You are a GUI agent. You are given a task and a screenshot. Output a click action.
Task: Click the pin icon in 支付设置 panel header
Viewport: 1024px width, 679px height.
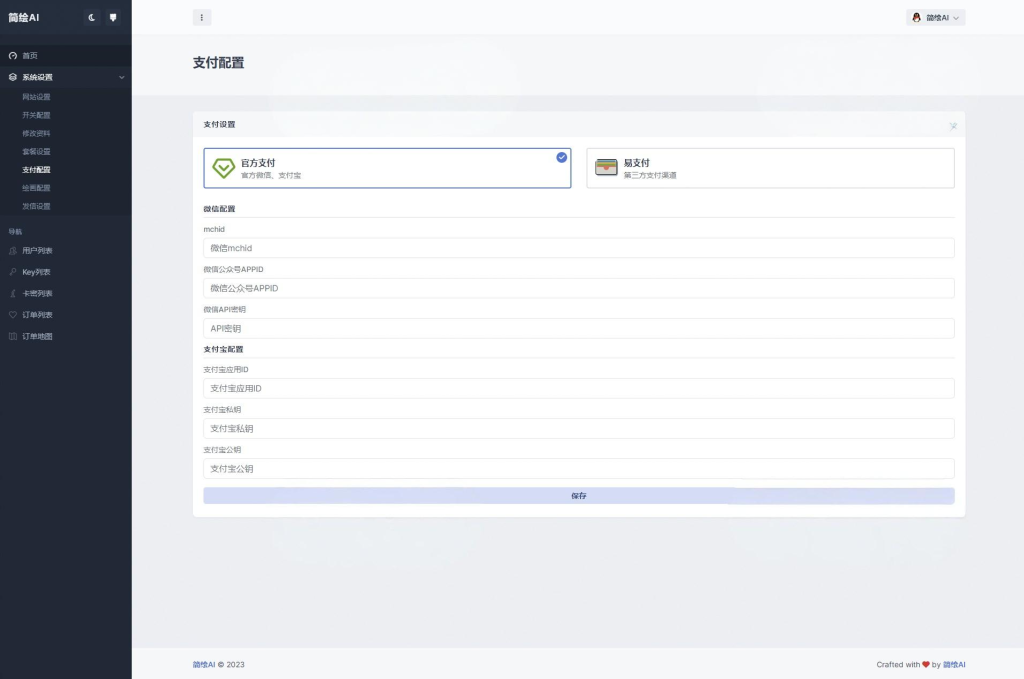tap(952, 125)
